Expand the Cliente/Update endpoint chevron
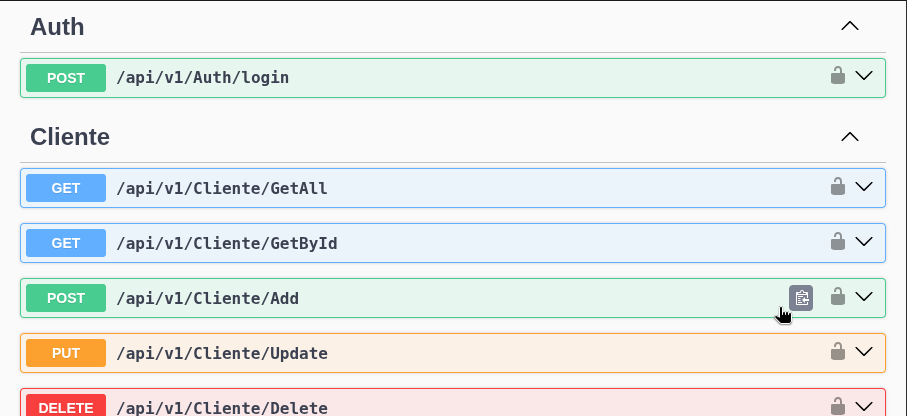Image resolution: width=907 pixels, height=416 pixels. pos(864,351)
